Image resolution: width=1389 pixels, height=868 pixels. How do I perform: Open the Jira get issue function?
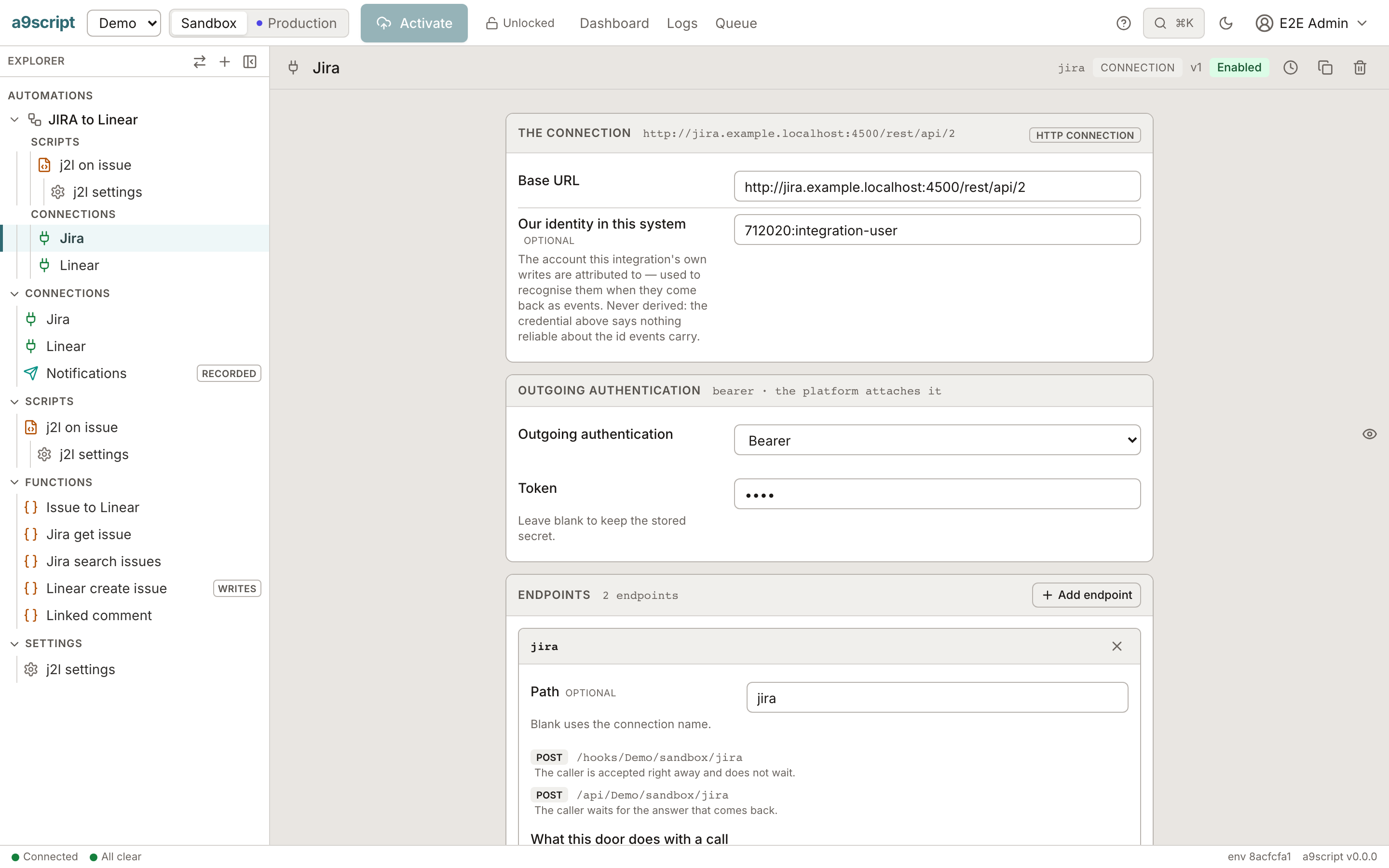click(88, 534)
